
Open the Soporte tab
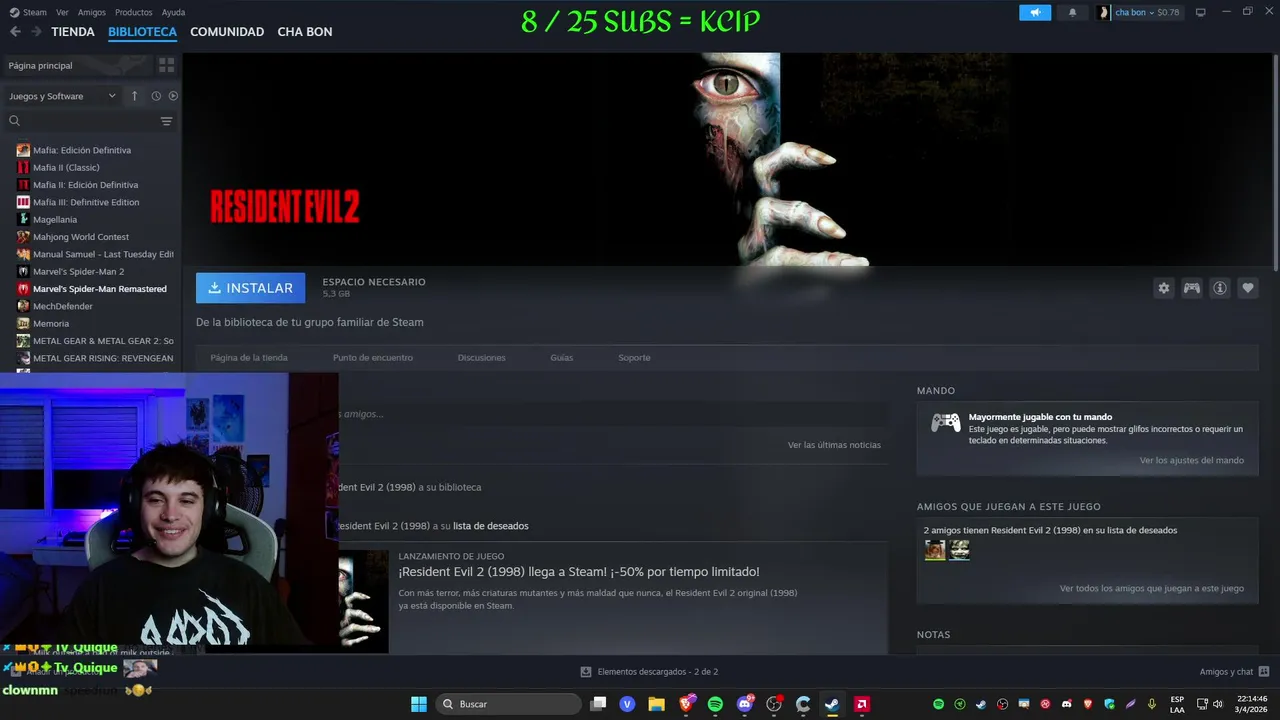coord(634,357)
